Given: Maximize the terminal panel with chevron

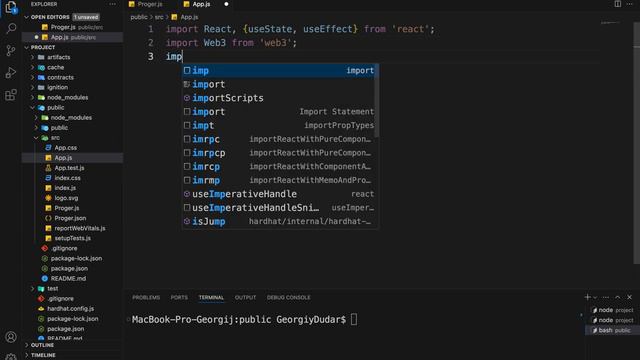Looking at the screenshot, I should pos(618,297).
